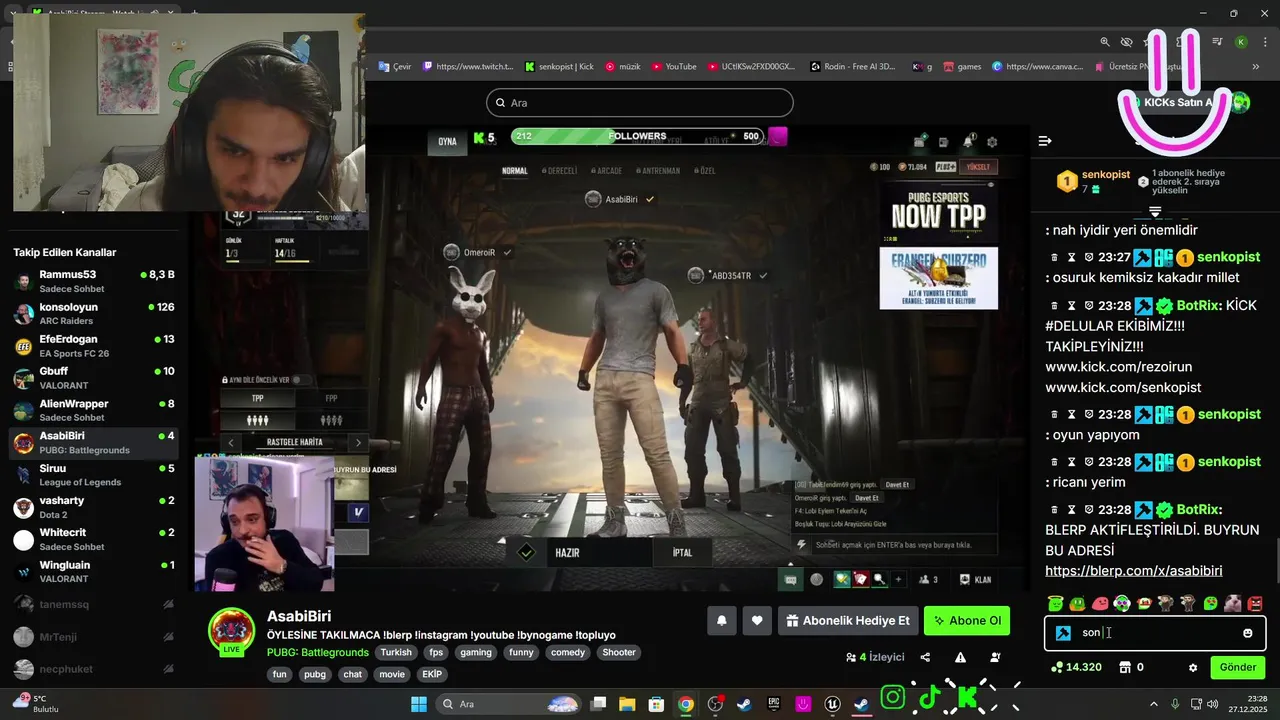Screen dimensions: 1280x720
Task: Expand the gift leaderboard arrow
Action: [1155, 212]
